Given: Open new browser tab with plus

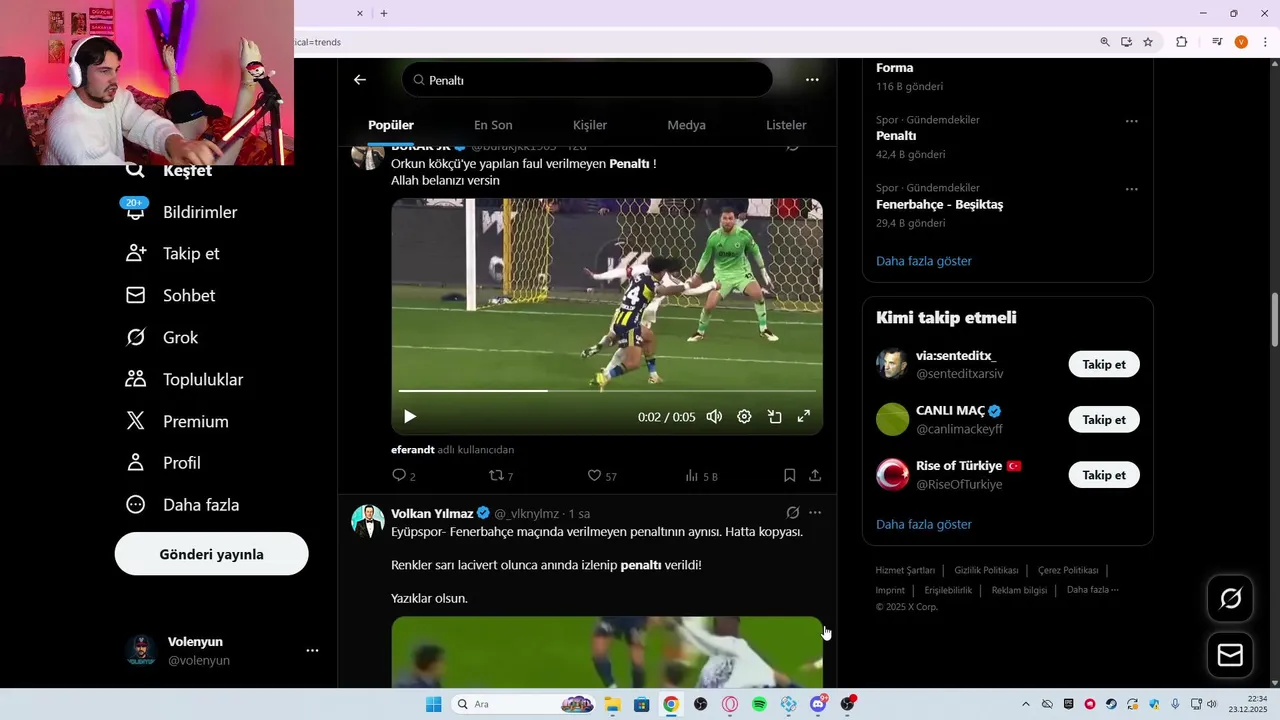Looking at the screenshot, I should click(x=384, y=13).
